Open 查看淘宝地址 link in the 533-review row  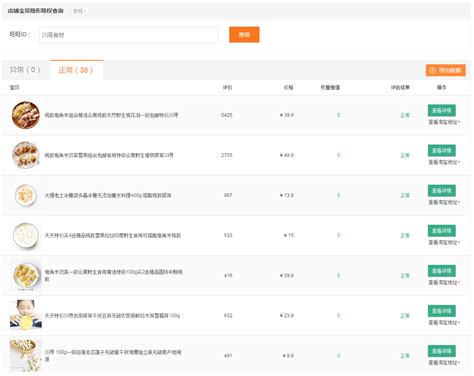444,242
